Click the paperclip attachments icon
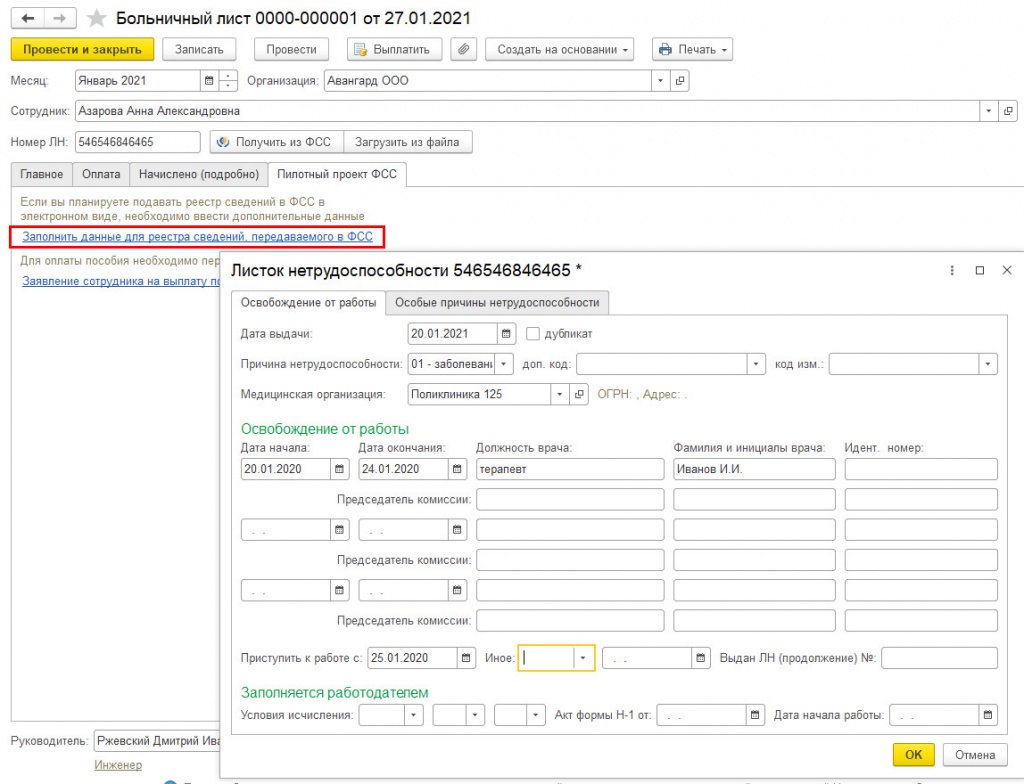Viewport: 1024px width, 784px height. click(463, 49)
